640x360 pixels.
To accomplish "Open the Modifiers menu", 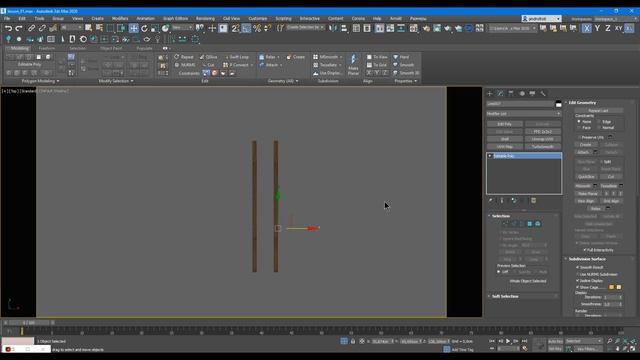I will pos(120,18).
